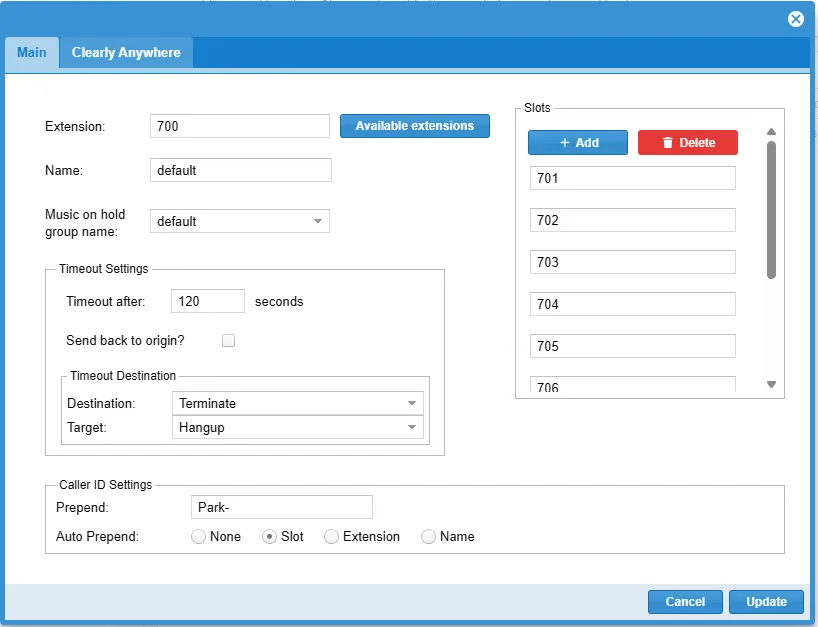The height and width of the screenshot is (627, 818).
Task: Click the Timeout Settings group label
Action: click(104, 269)
